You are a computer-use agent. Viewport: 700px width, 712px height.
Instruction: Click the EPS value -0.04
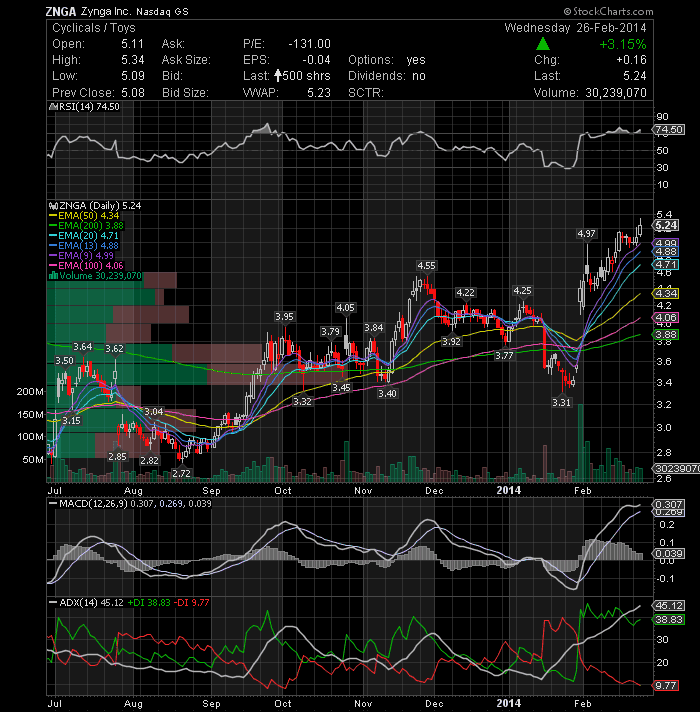click(x=316, y=60)
